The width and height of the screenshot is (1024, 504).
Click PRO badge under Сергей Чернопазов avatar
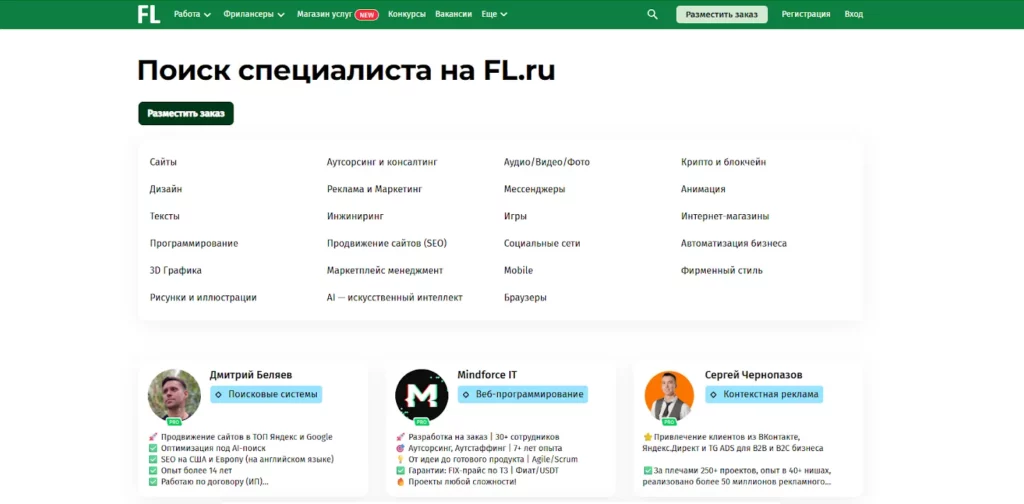669,422
